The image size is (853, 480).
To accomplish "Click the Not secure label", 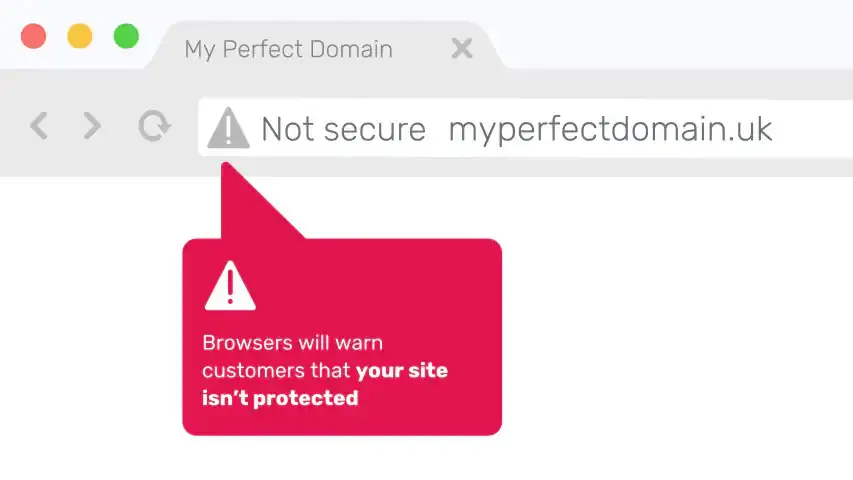I will 343,130.
